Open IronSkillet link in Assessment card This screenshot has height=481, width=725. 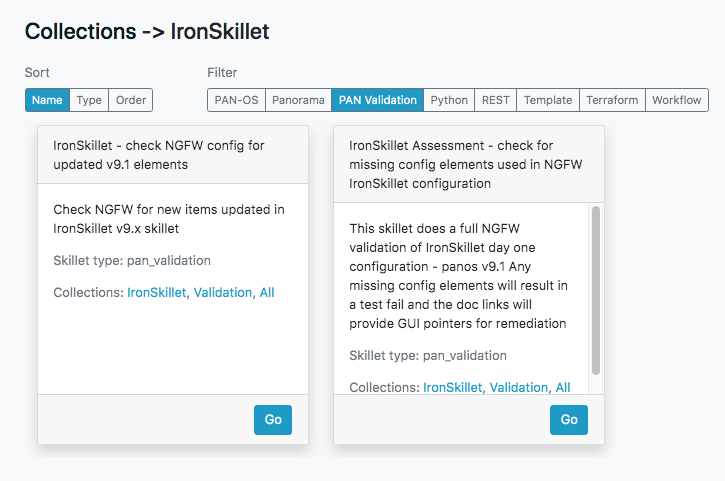452,387
